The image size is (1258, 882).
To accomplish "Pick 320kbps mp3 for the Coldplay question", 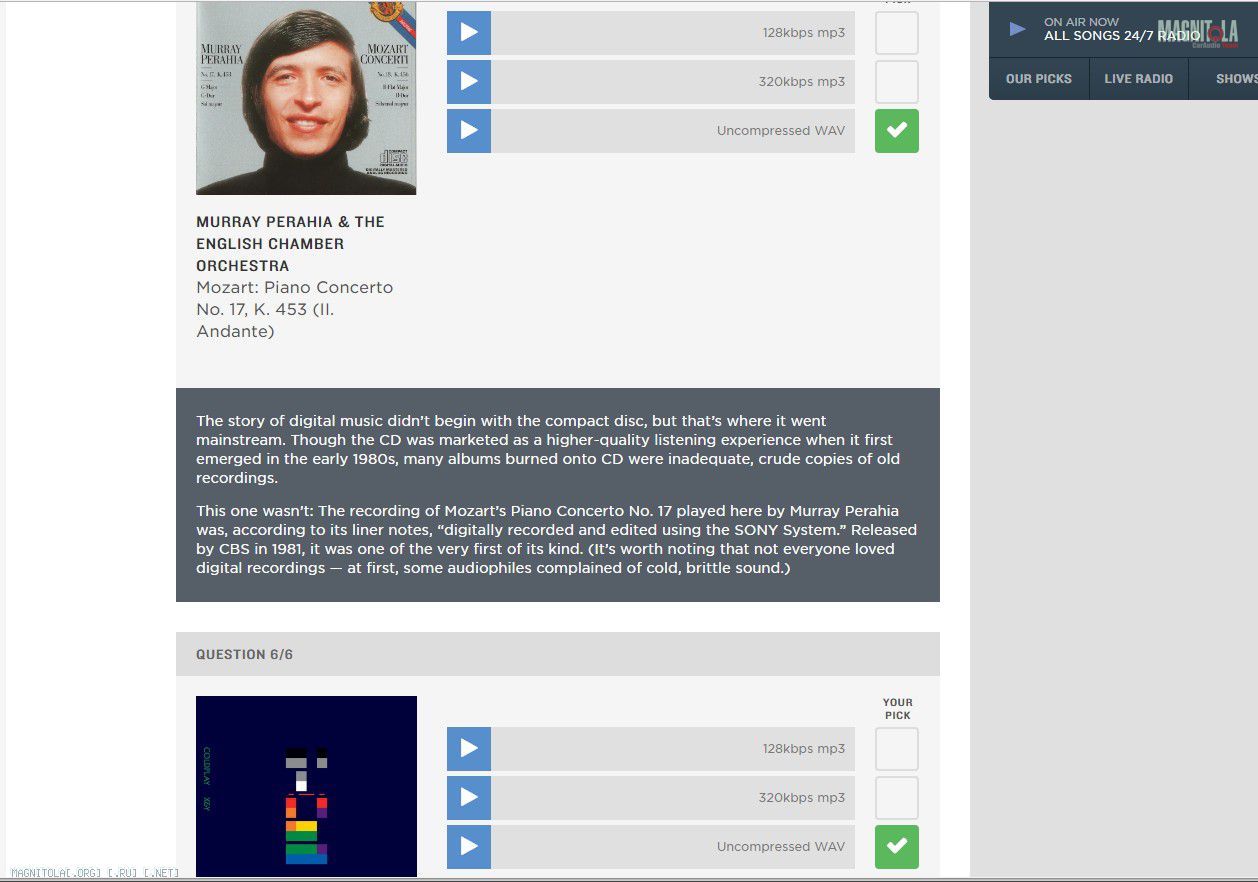I will click(x=897, y=798).
